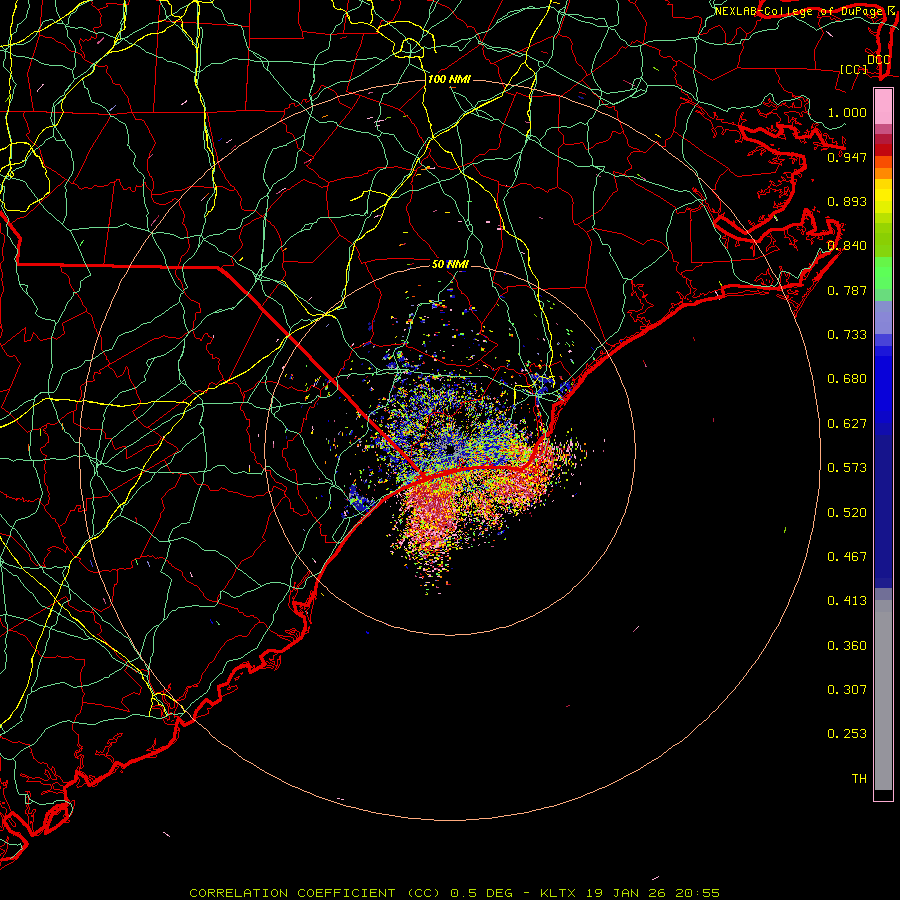The image size is (900, 900).
Task: Select the 1.000 color scale value
Action: click(847, 112)
